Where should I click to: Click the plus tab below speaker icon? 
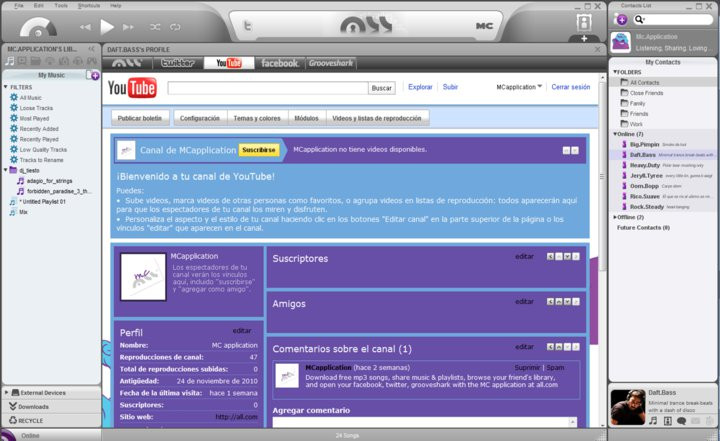point(584,39)
